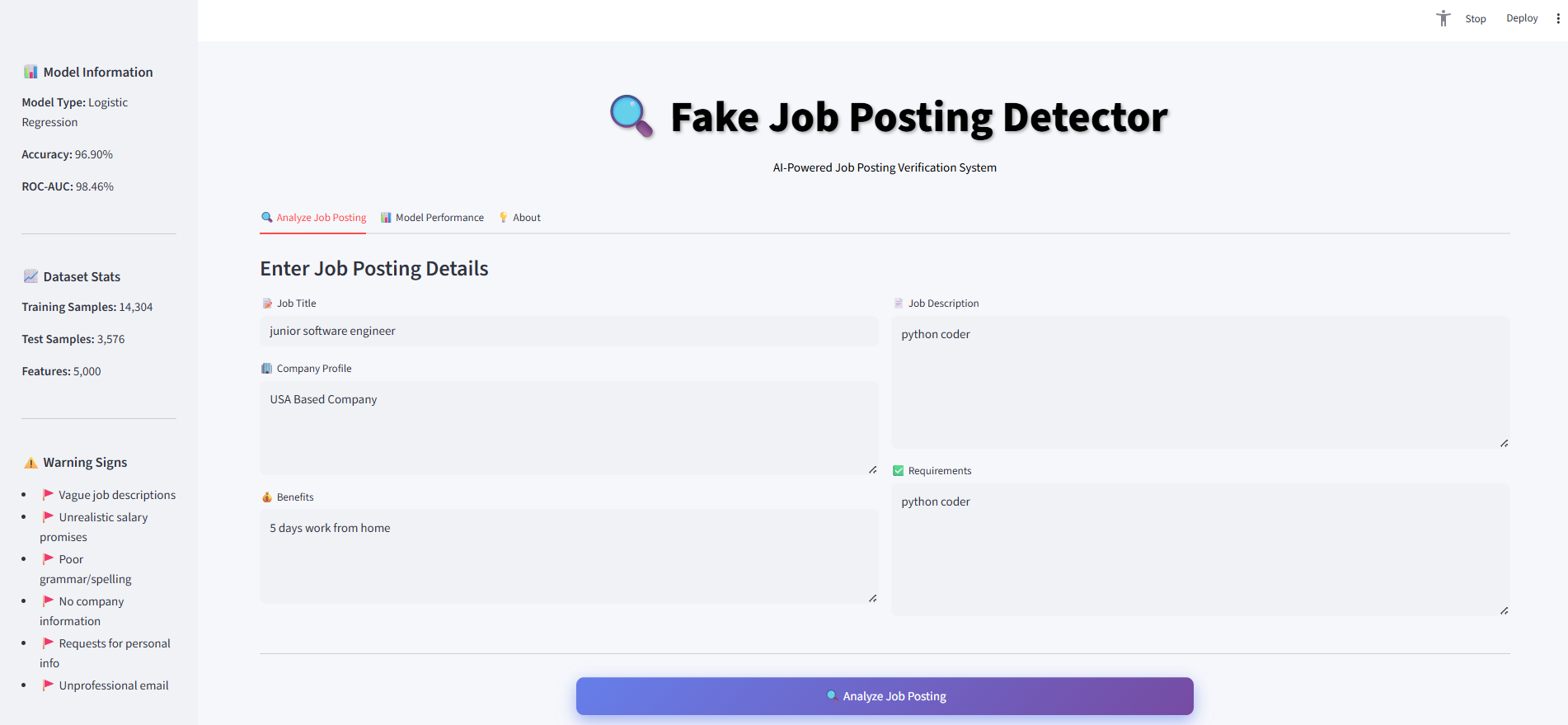Click the bar chart icon beside Model Information
1568x725 pixels.
[31, 72]
